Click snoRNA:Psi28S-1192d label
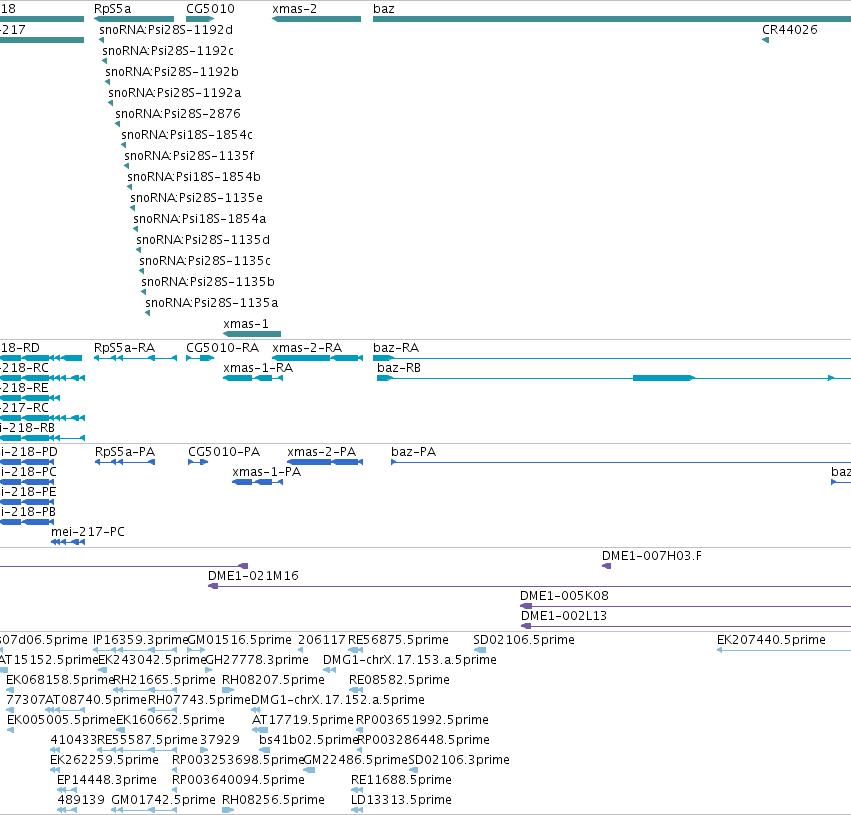Image resolution: width=851 pixels, height=815 pixels. [166, 30]
